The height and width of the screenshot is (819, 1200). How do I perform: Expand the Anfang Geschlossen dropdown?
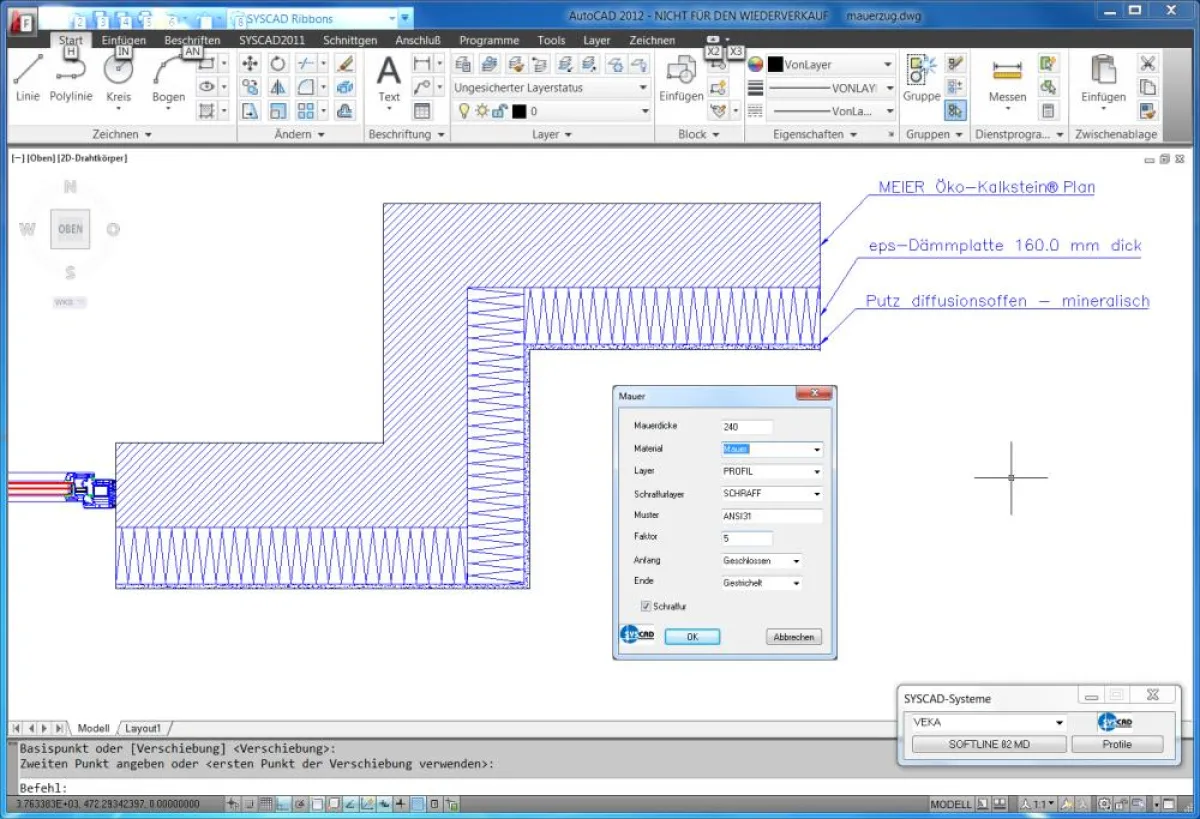tap(796, 562)
